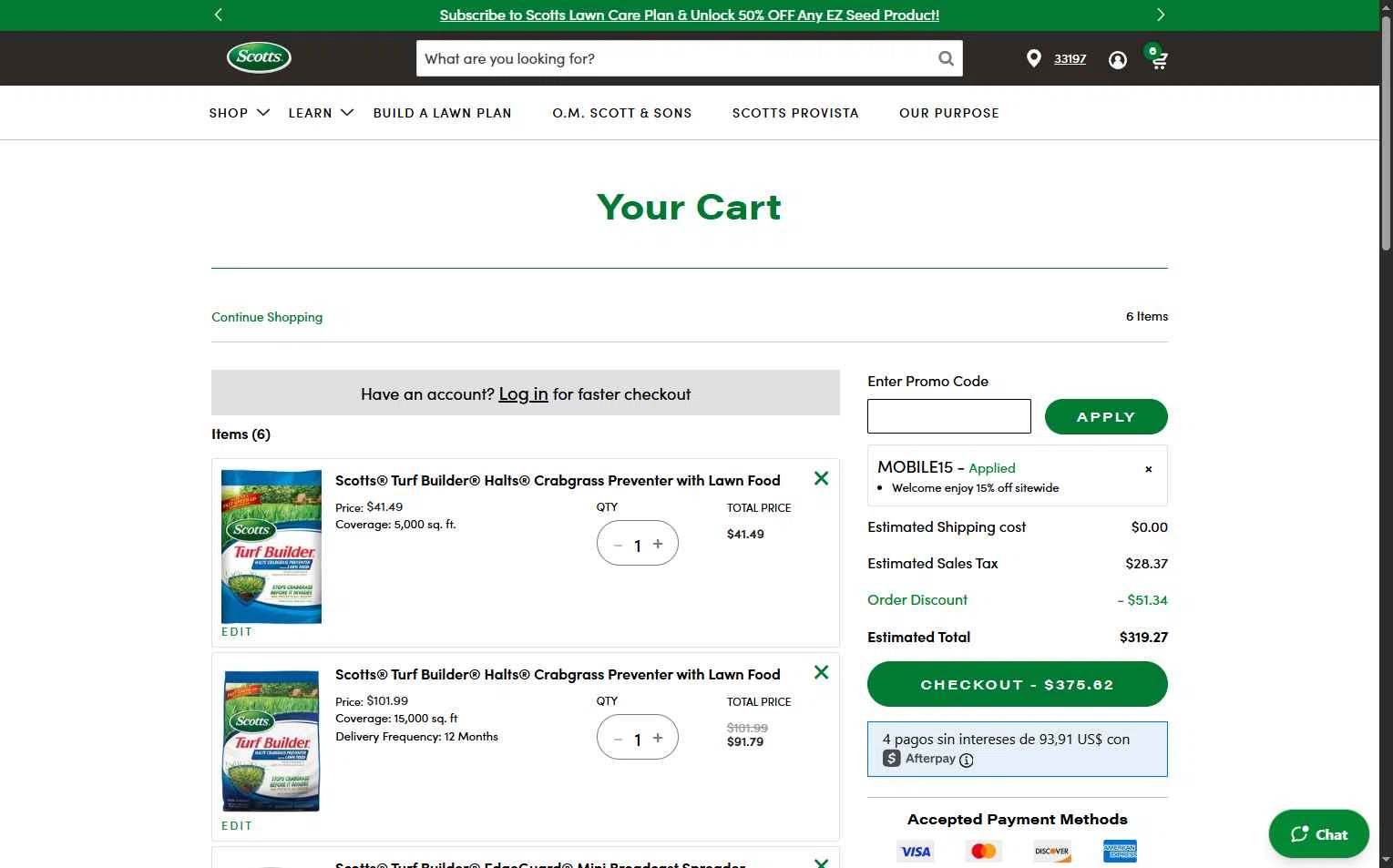Click the Visa payment logo
Image resolution: width=1393 pixels, height=868 pixels.
tap(916, 852)
